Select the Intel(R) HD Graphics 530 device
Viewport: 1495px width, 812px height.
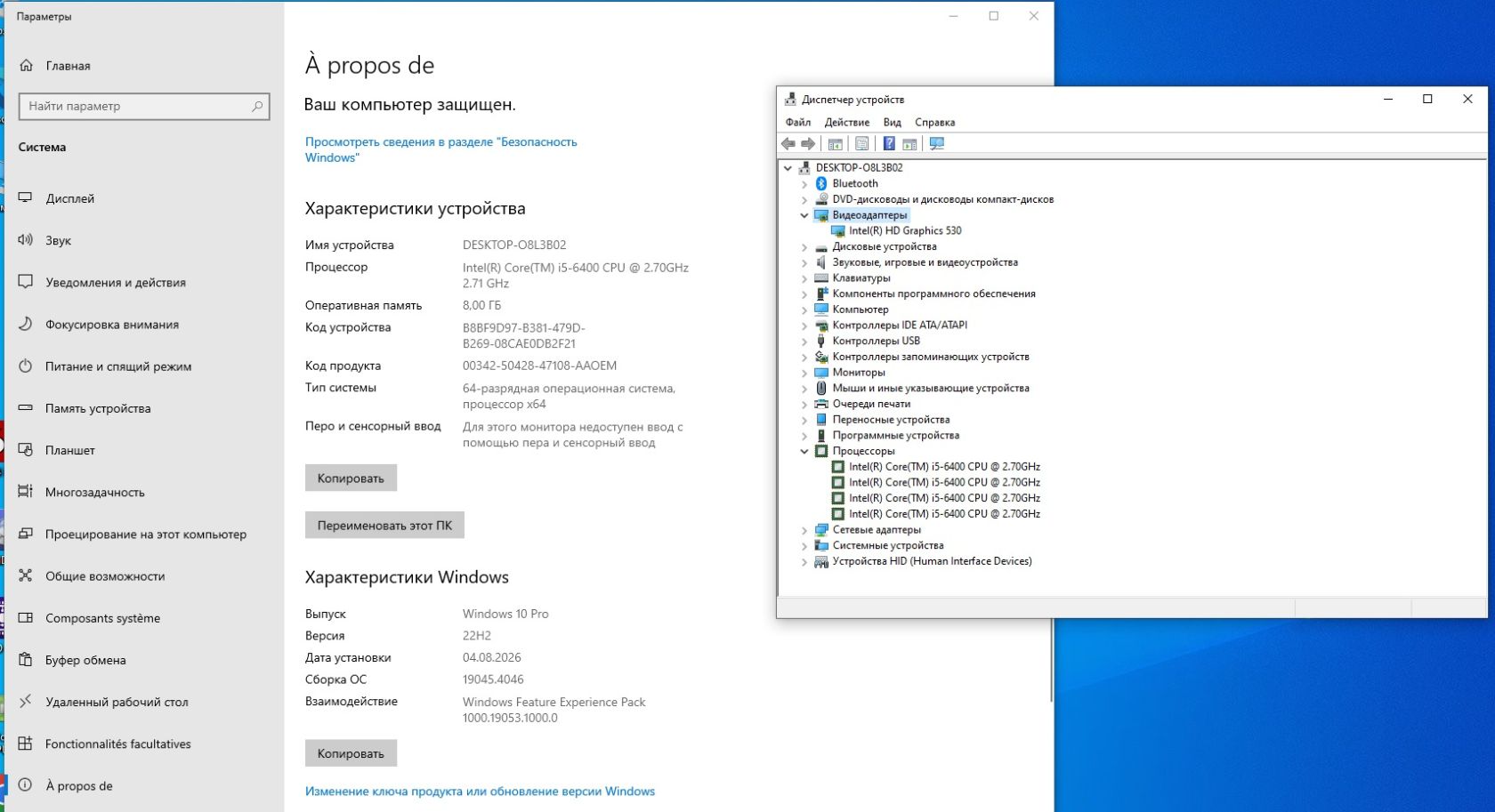[905, 231]
